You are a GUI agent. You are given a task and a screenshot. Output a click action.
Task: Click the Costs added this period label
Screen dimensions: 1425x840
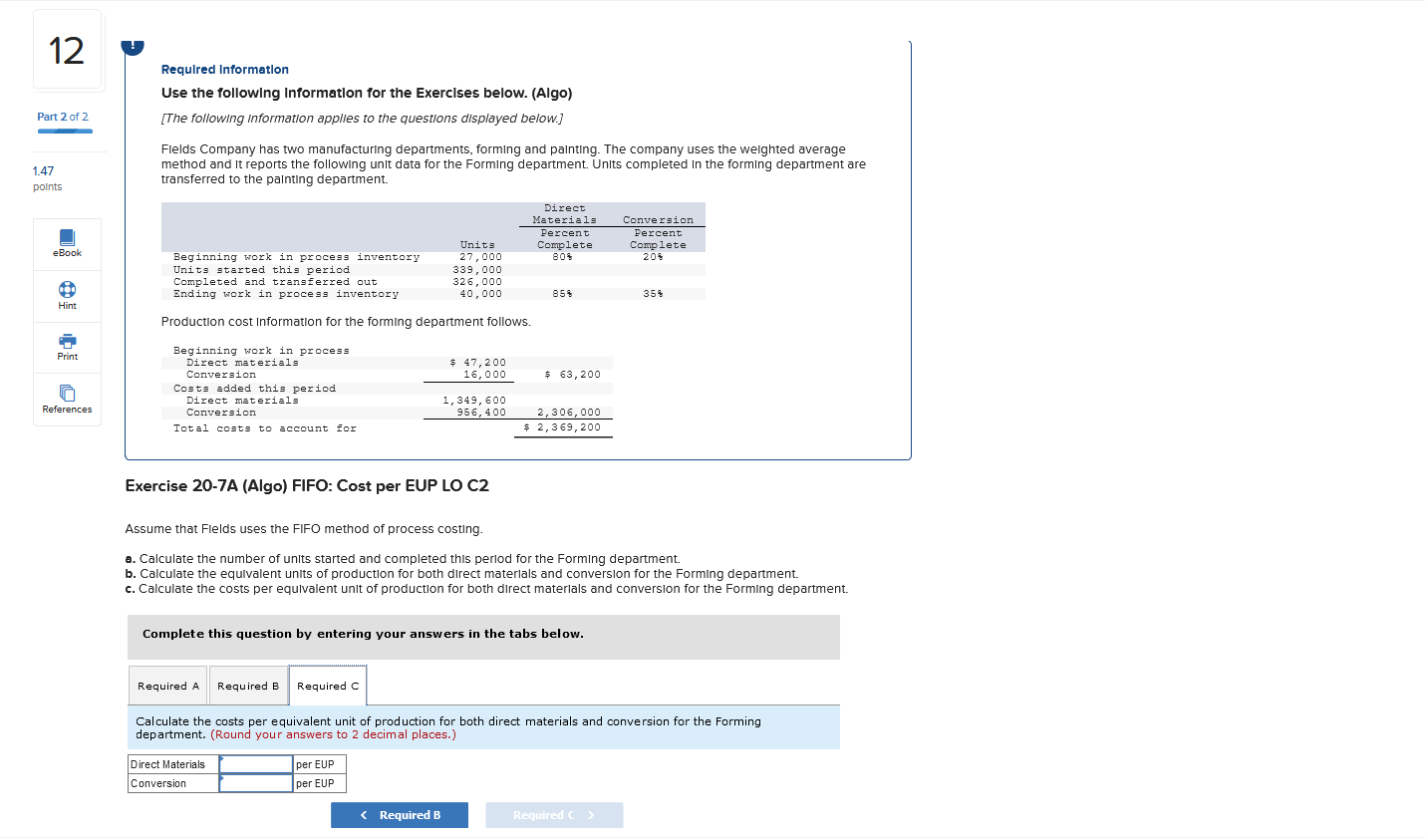coord(254,389)
